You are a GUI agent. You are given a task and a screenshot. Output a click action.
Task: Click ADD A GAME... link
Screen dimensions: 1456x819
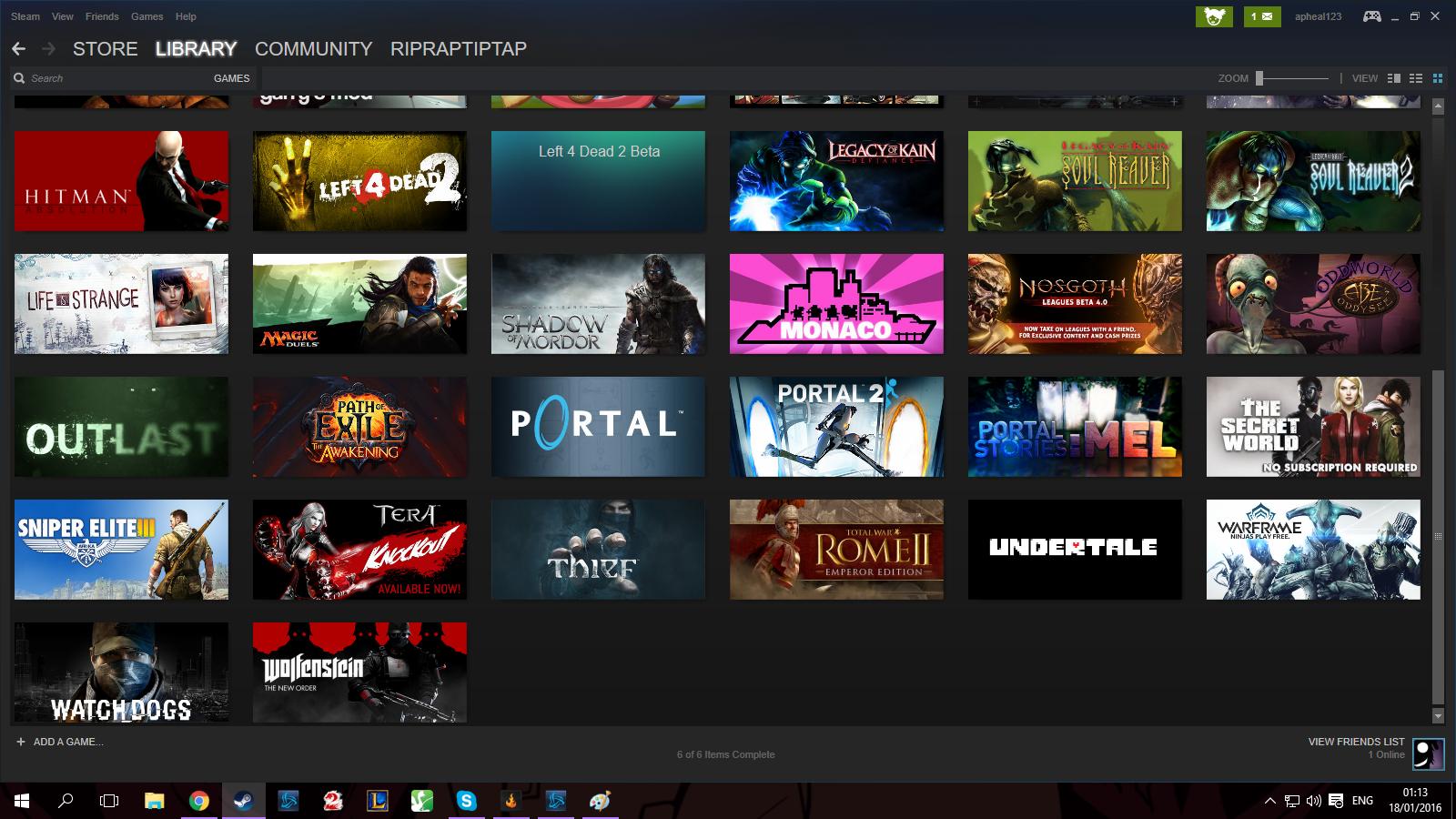coord(68,742)
